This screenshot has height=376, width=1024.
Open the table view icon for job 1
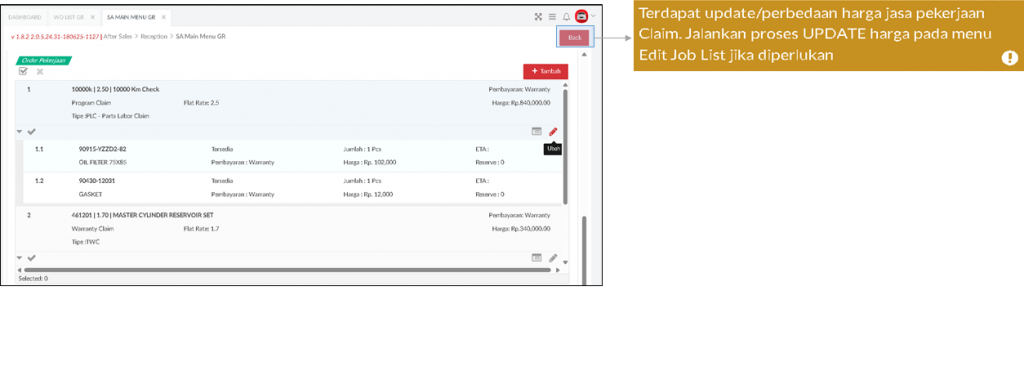[x=536, y=131]
